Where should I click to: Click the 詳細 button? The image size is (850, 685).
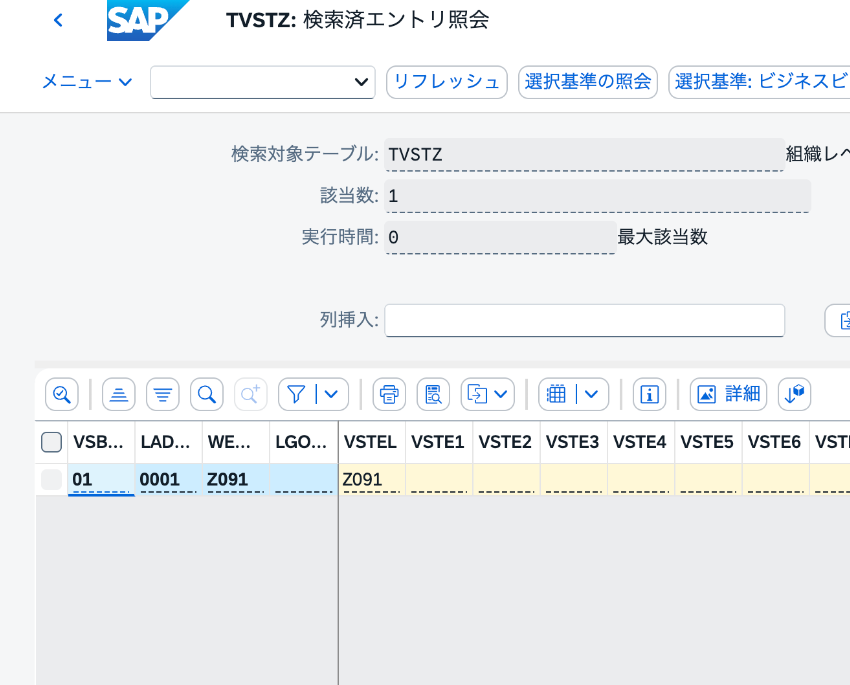(729, 394)
